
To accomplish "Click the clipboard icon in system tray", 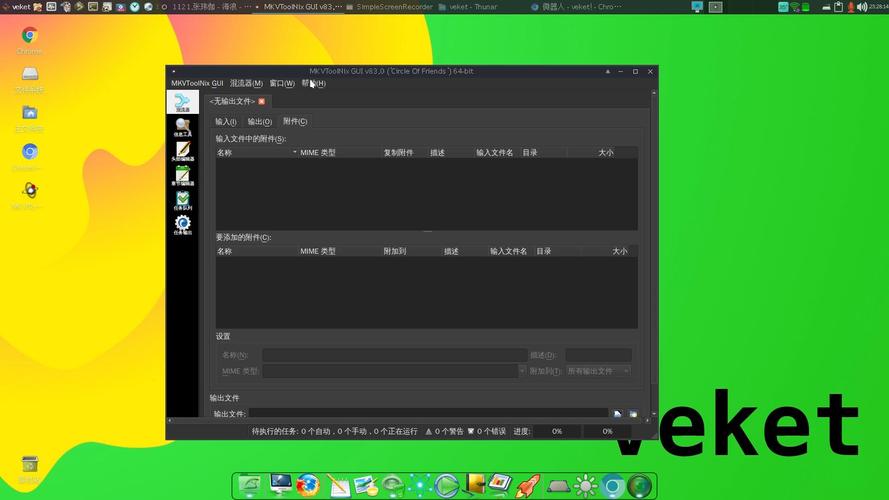I will pyautogui.click(x=839, y=7).
